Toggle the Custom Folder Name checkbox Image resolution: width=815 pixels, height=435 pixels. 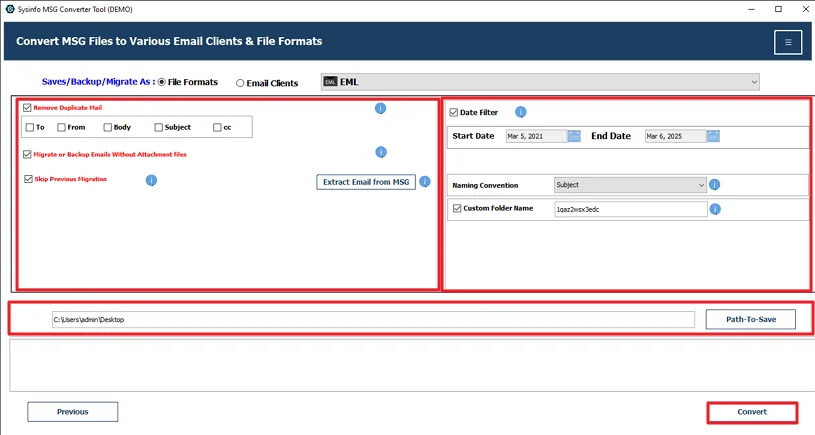click(x=457, y=208)
